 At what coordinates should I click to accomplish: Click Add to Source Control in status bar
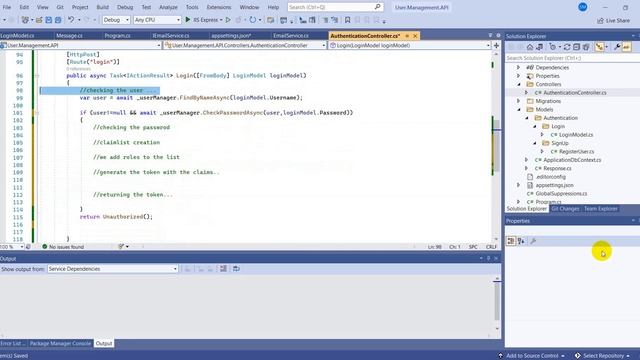532,356
